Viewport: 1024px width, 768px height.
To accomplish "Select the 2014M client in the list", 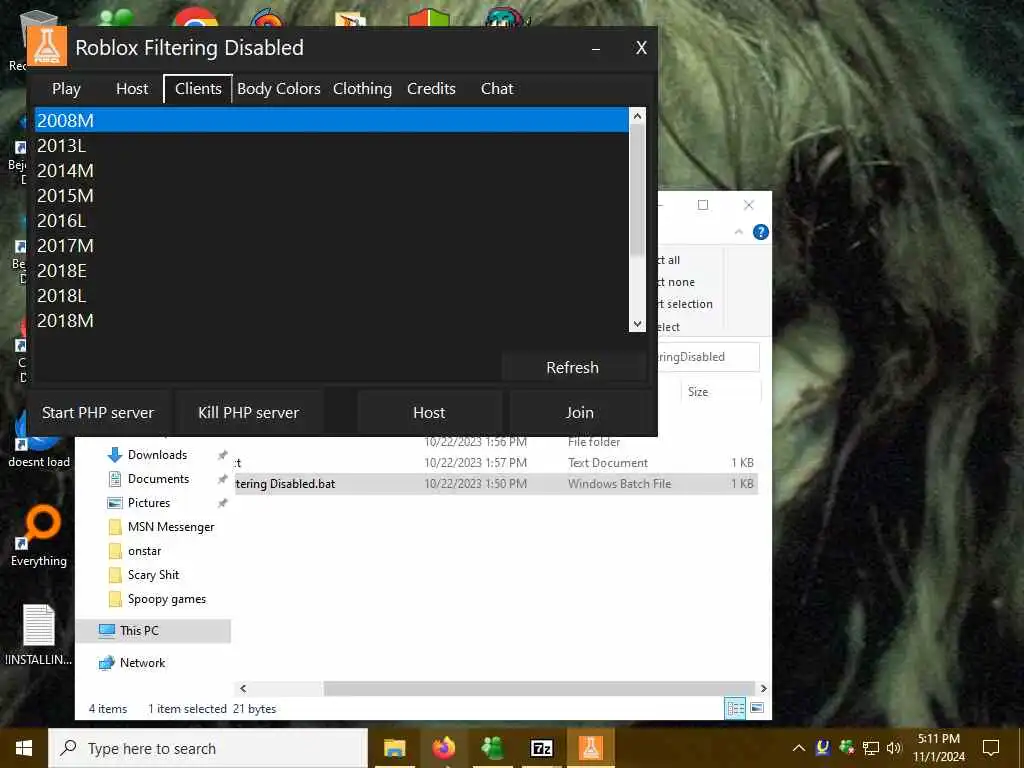I will point(332,170).
